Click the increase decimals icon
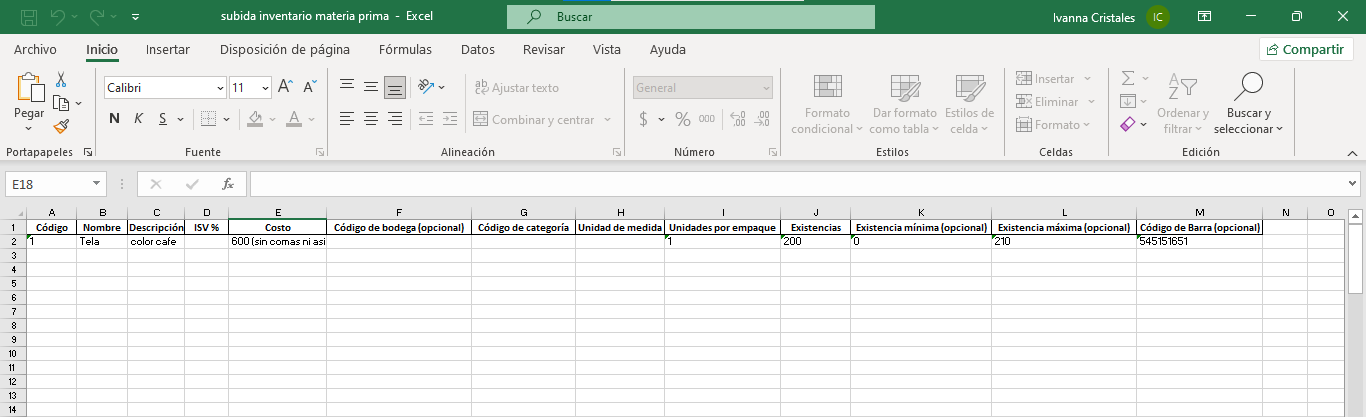 [739, 119]
